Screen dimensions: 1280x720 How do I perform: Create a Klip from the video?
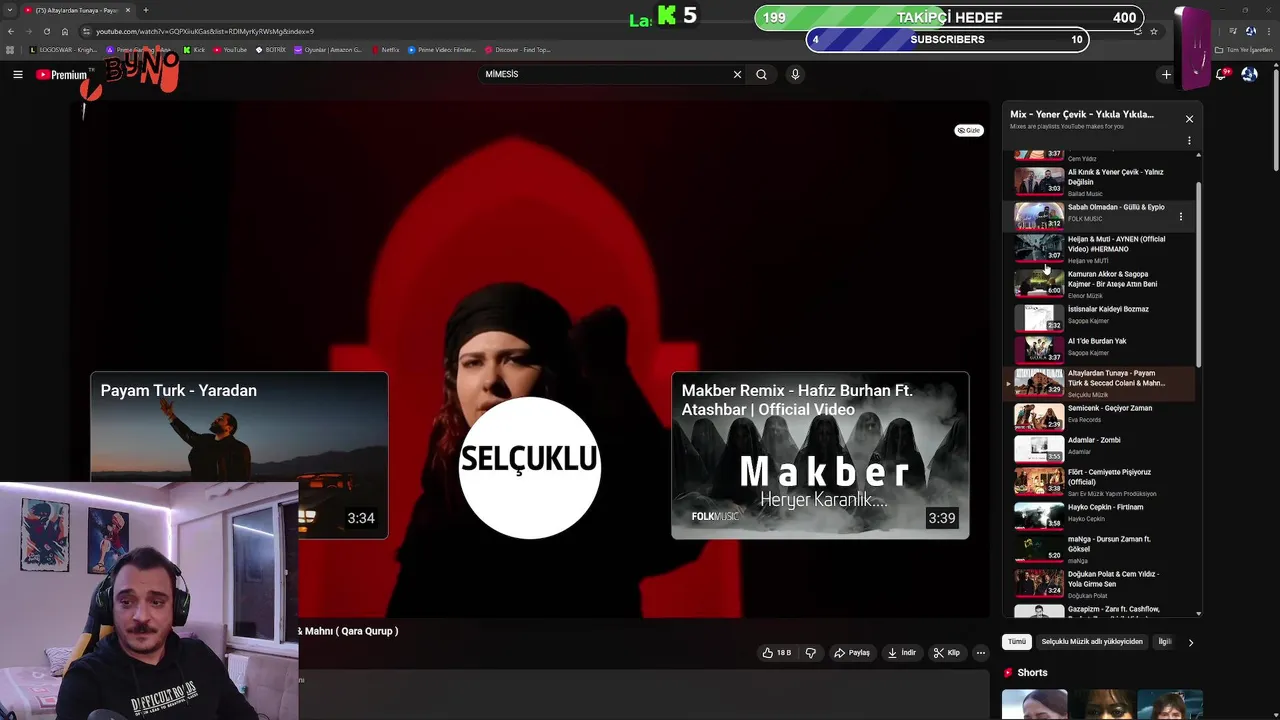click(x=946, y=653)
